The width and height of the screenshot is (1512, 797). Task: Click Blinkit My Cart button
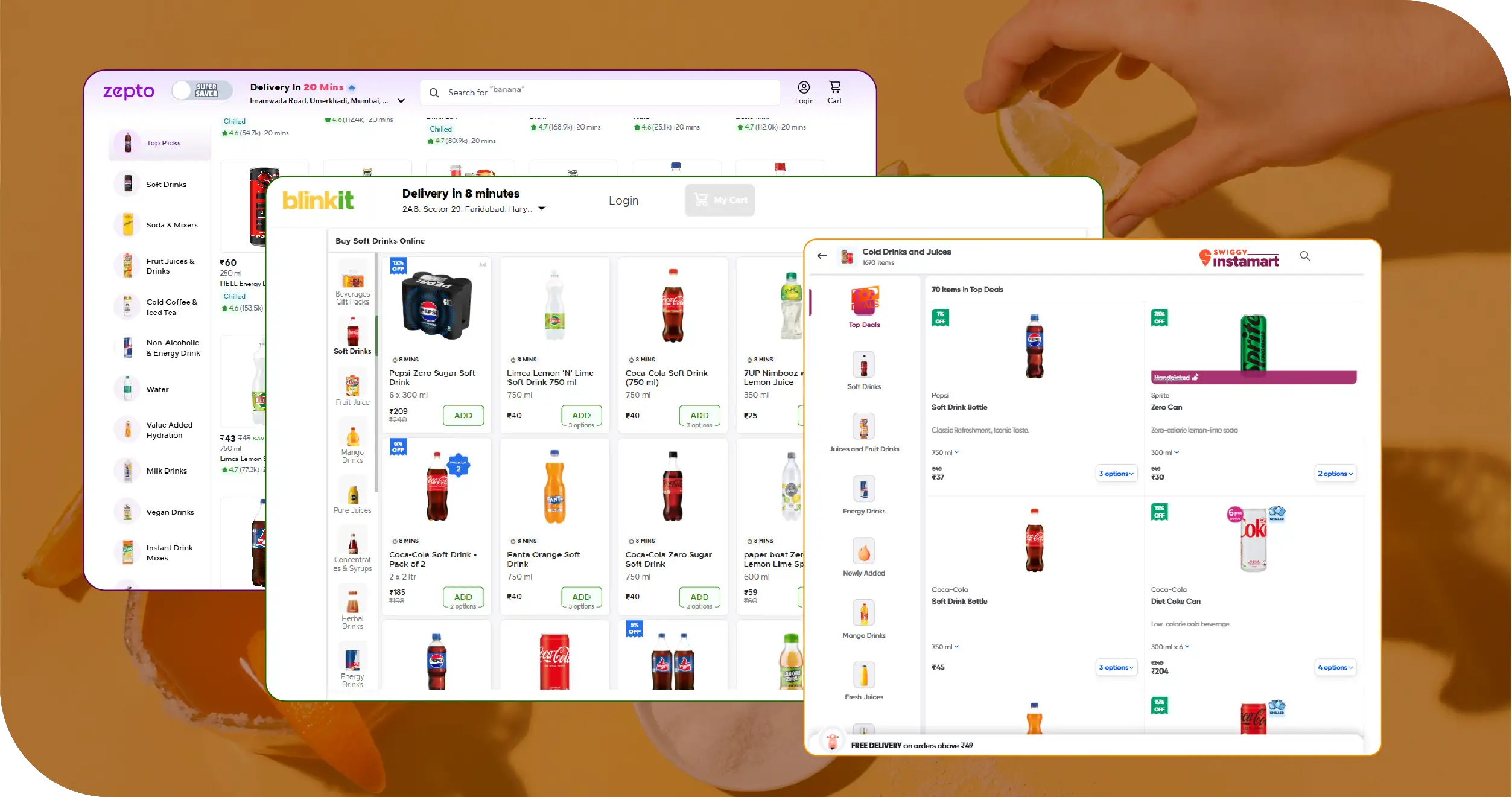click(x=720, y=200)
